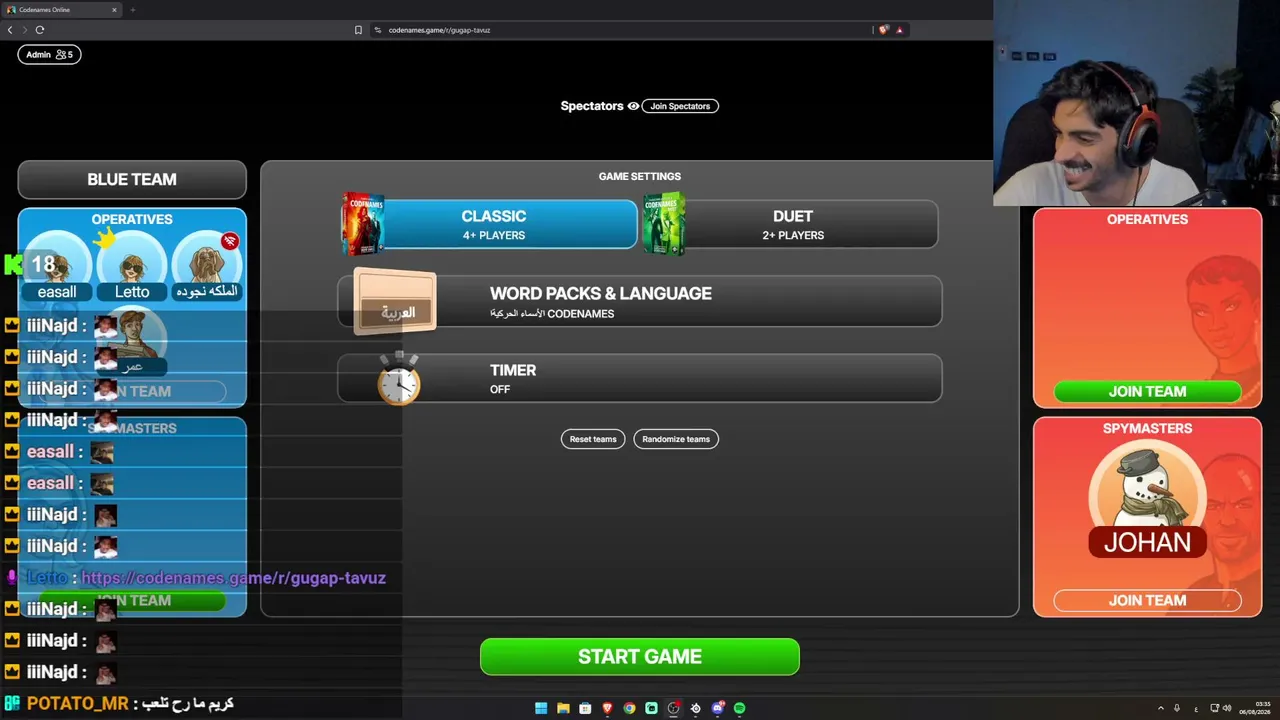Click the الملكه نجوده player avatar
Image resolution: width=1280 pixels, height=720 pixels.
[207, 265]
